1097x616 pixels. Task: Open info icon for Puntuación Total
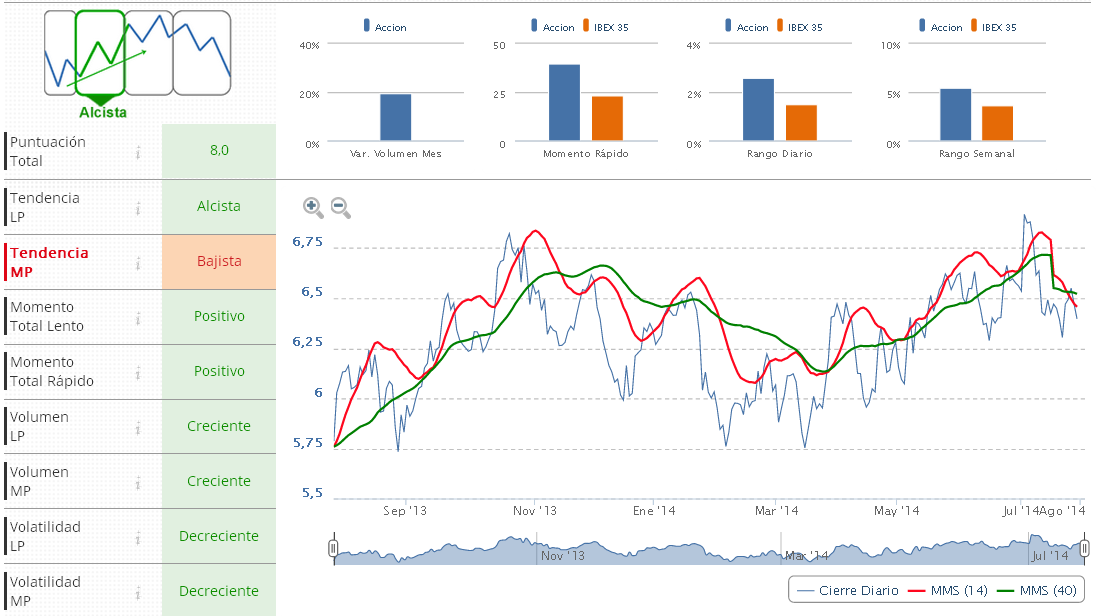click(138, 151)
